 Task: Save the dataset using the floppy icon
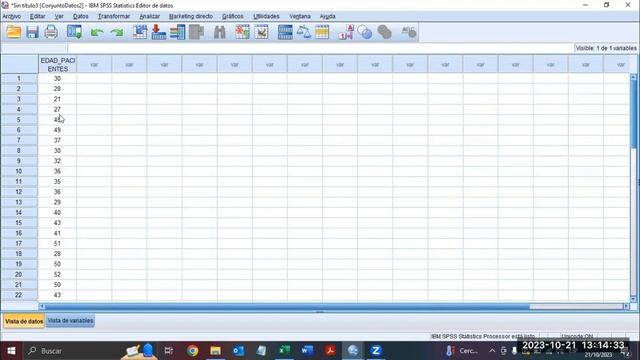pyautogui.click(x=32, y=32)
